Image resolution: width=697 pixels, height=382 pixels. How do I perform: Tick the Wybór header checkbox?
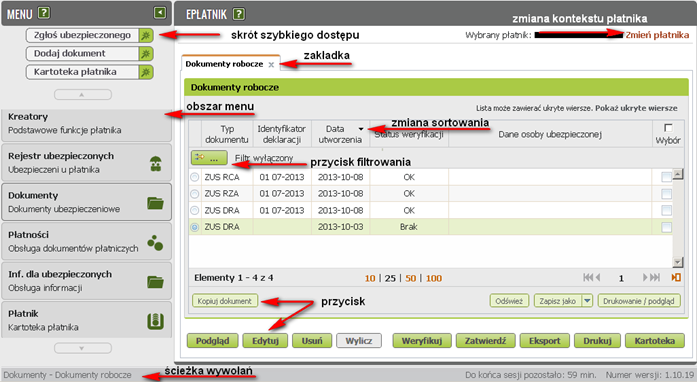pos(668,128)
